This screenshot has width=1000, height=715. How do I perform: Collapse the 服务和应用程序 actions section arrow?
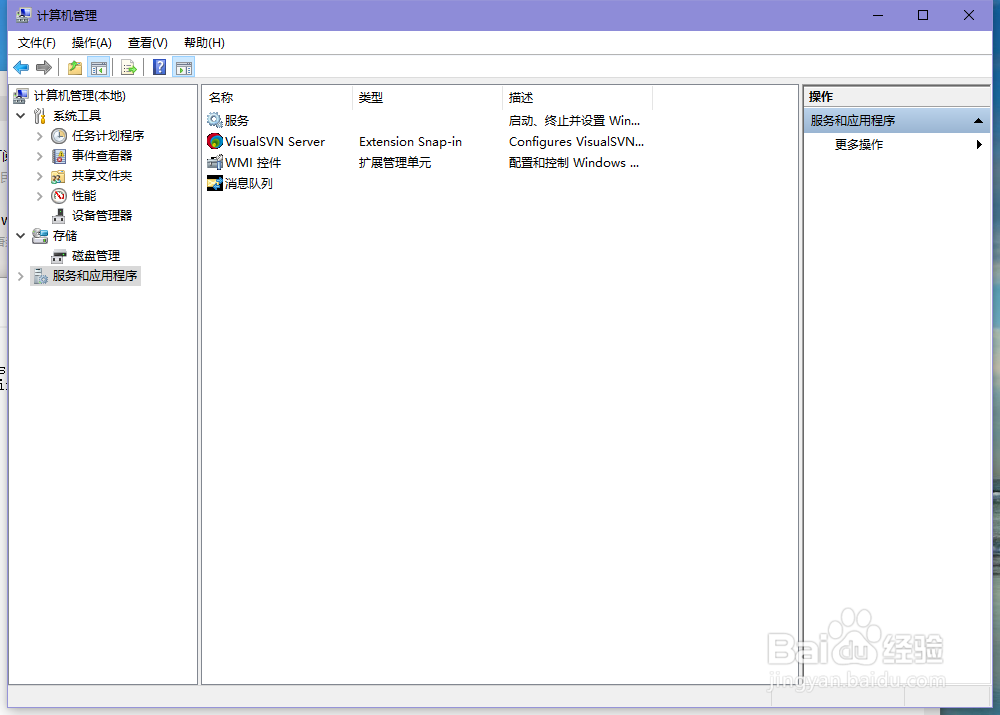click(978, 121)
